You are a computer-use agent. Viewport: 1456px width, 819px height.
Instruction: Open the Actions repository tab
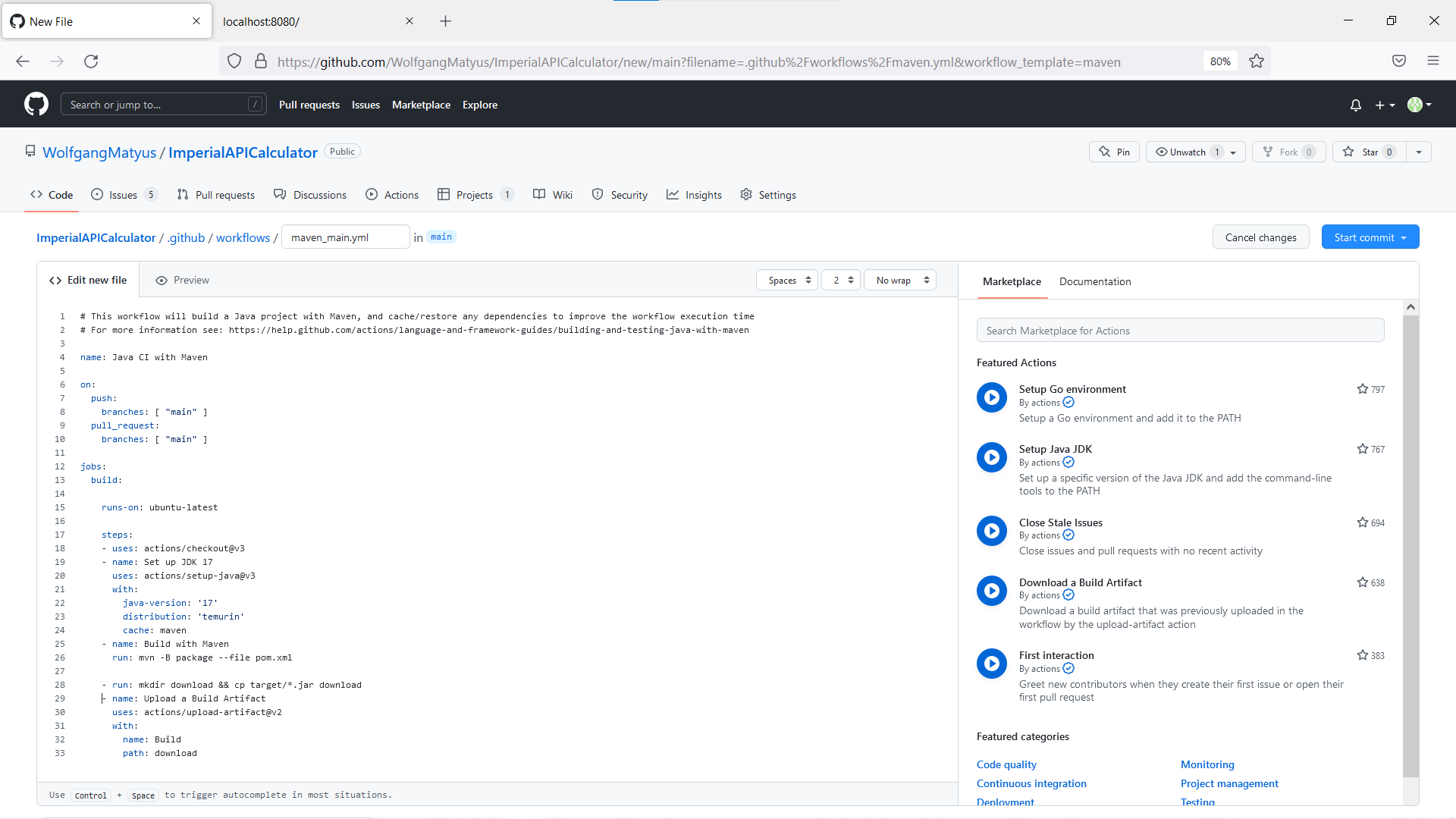392,195
